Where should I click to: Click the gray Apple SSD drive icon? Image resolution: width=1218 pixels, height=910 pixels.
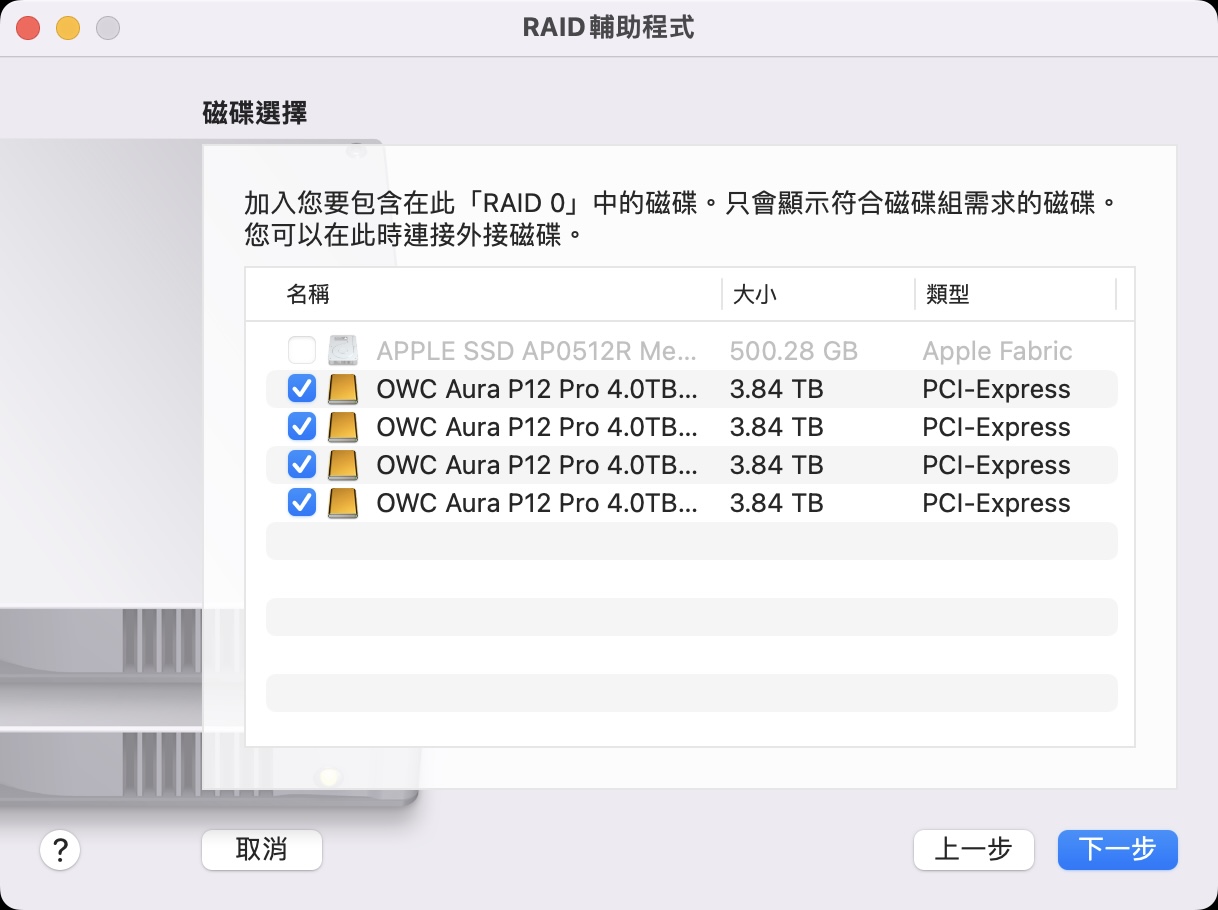click(342, 351)
